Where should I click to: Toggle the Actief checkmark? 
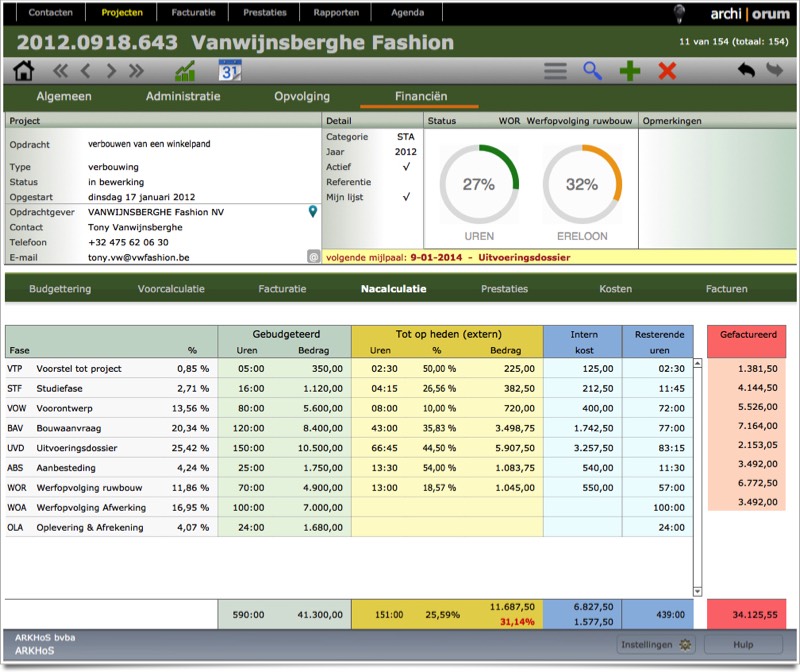tap(406, 166)
